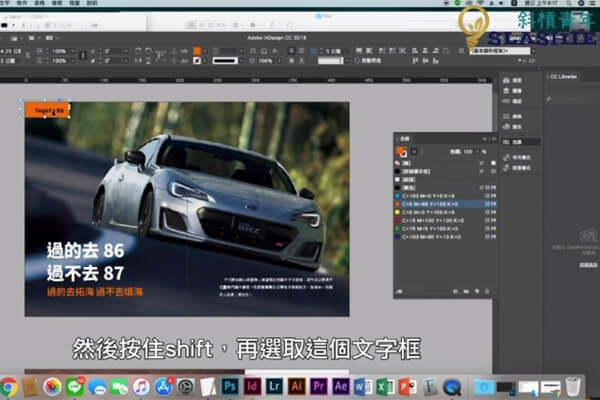Click stroke swatch in control bar
Screen dimensions: 600x400
tap(197, 61)
